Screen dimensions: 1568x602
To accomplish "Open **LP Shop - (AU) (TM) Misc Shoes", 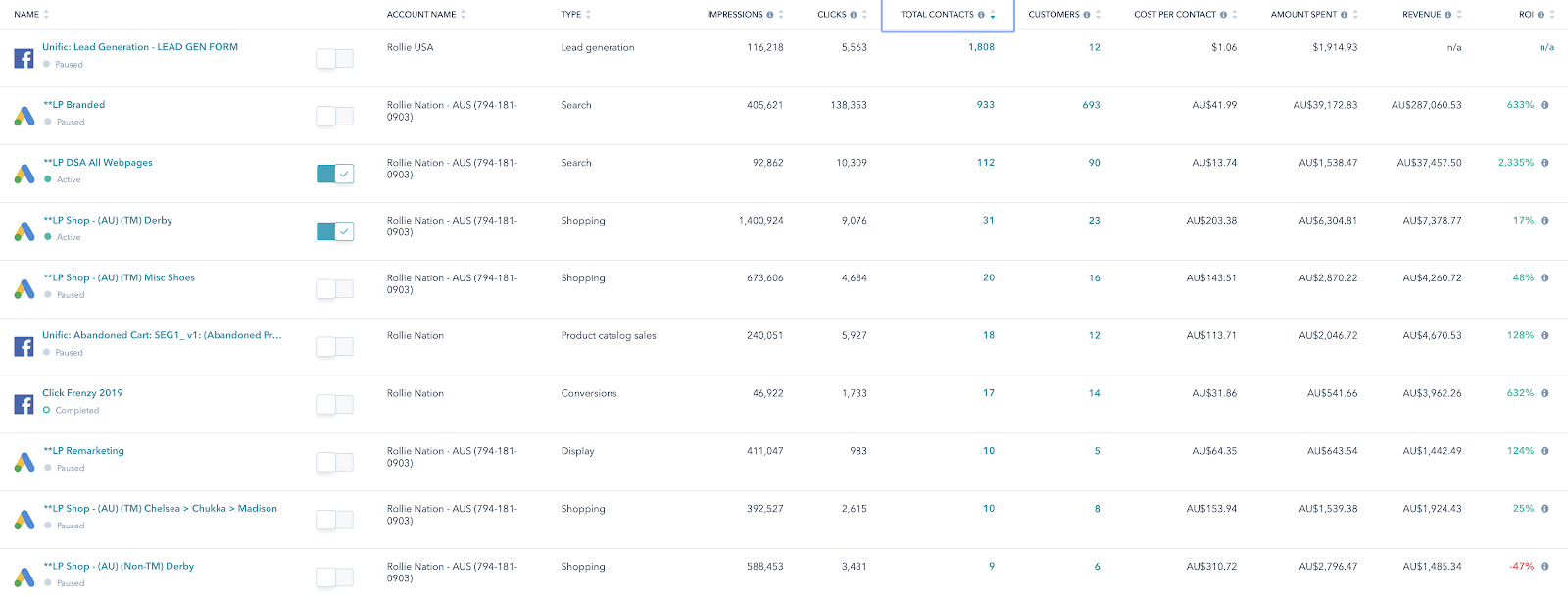I will [x=120, y=278].
